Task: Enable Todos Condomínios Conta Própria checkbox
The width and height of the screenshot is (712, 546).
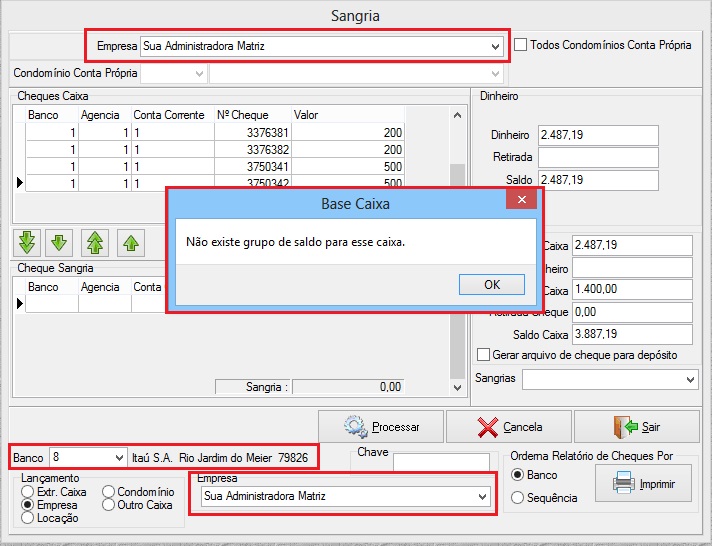Action: pos(521,45)
